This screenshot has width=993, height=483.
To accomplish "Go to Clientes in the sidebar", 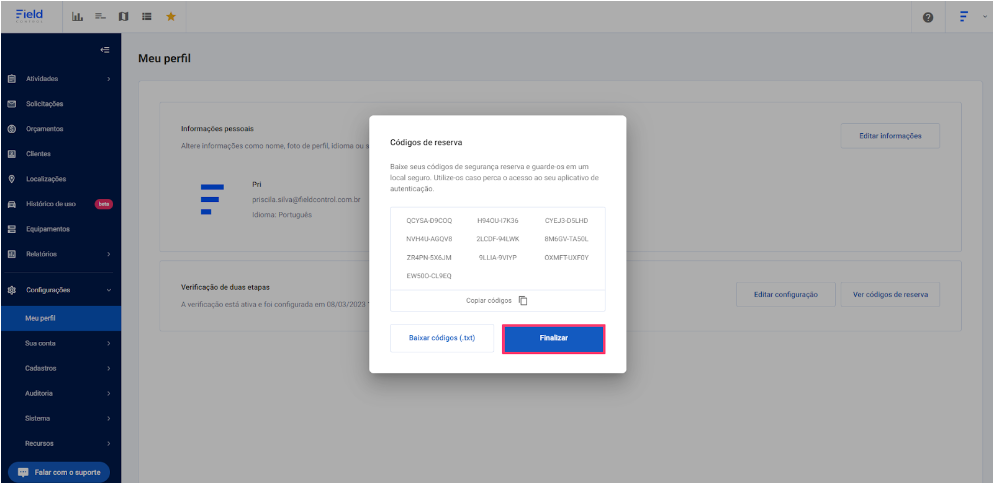I will tap(61, 154).
